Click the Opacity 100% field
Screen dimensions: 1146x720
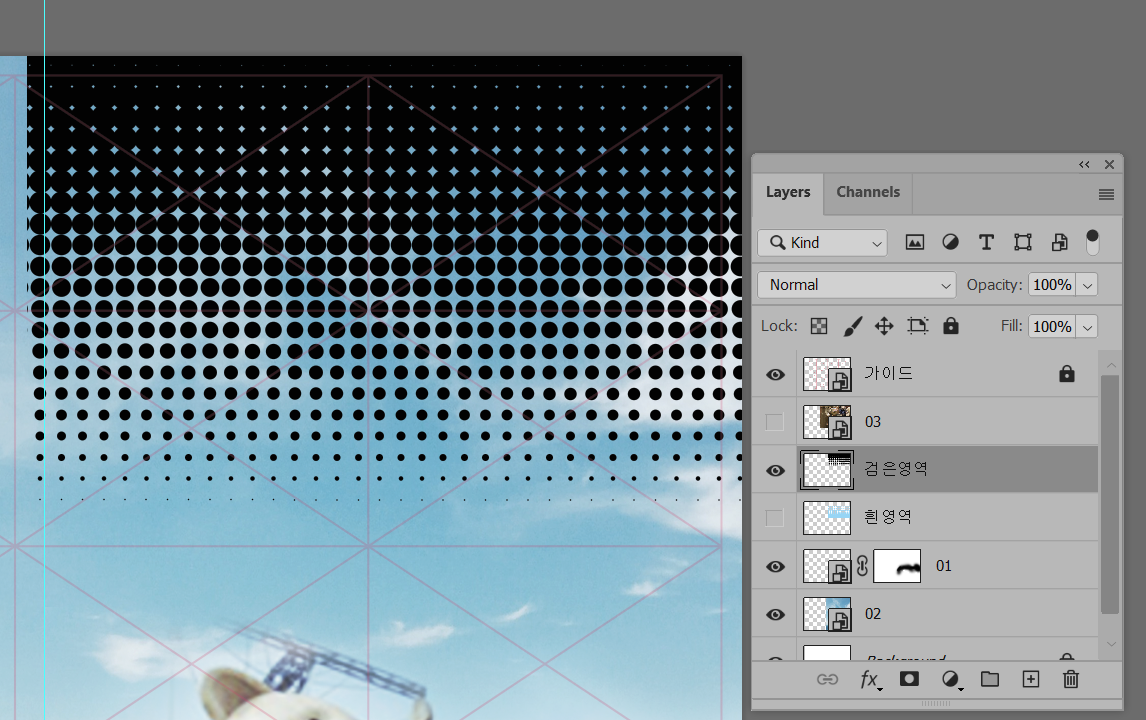(x=1052, y=285)
